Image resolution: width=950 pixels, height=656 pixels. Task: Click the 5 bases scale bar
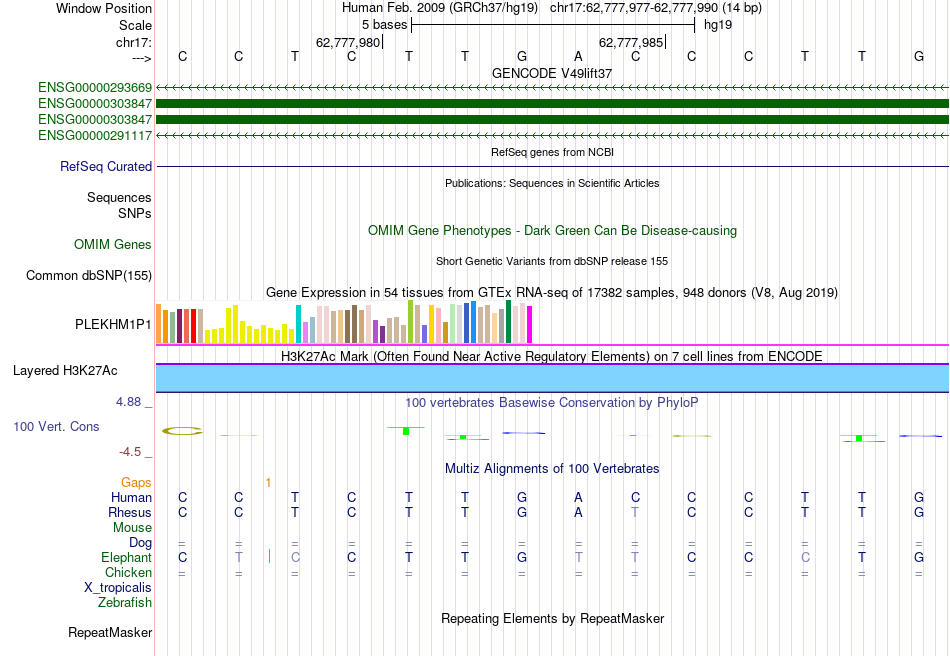[553, 25]
